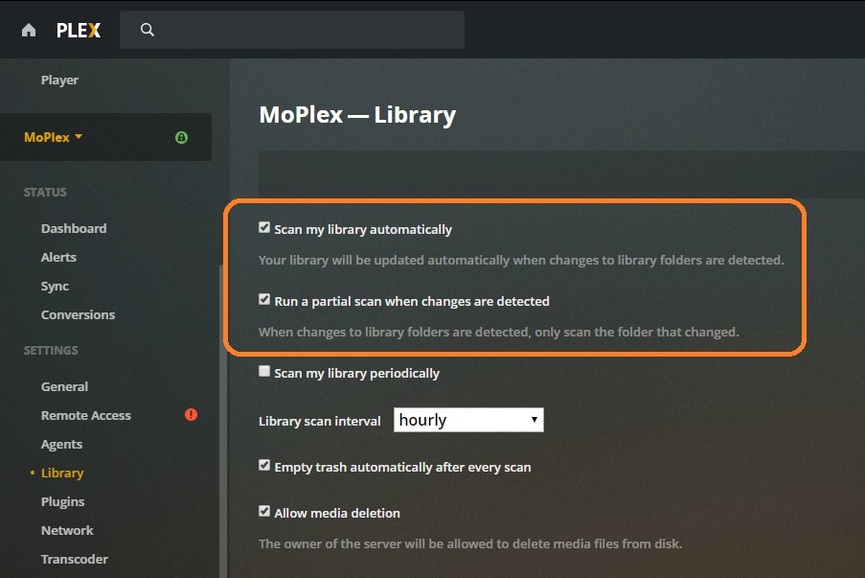
Task: Click the SETTINGS section header
Action: point(51,350)
